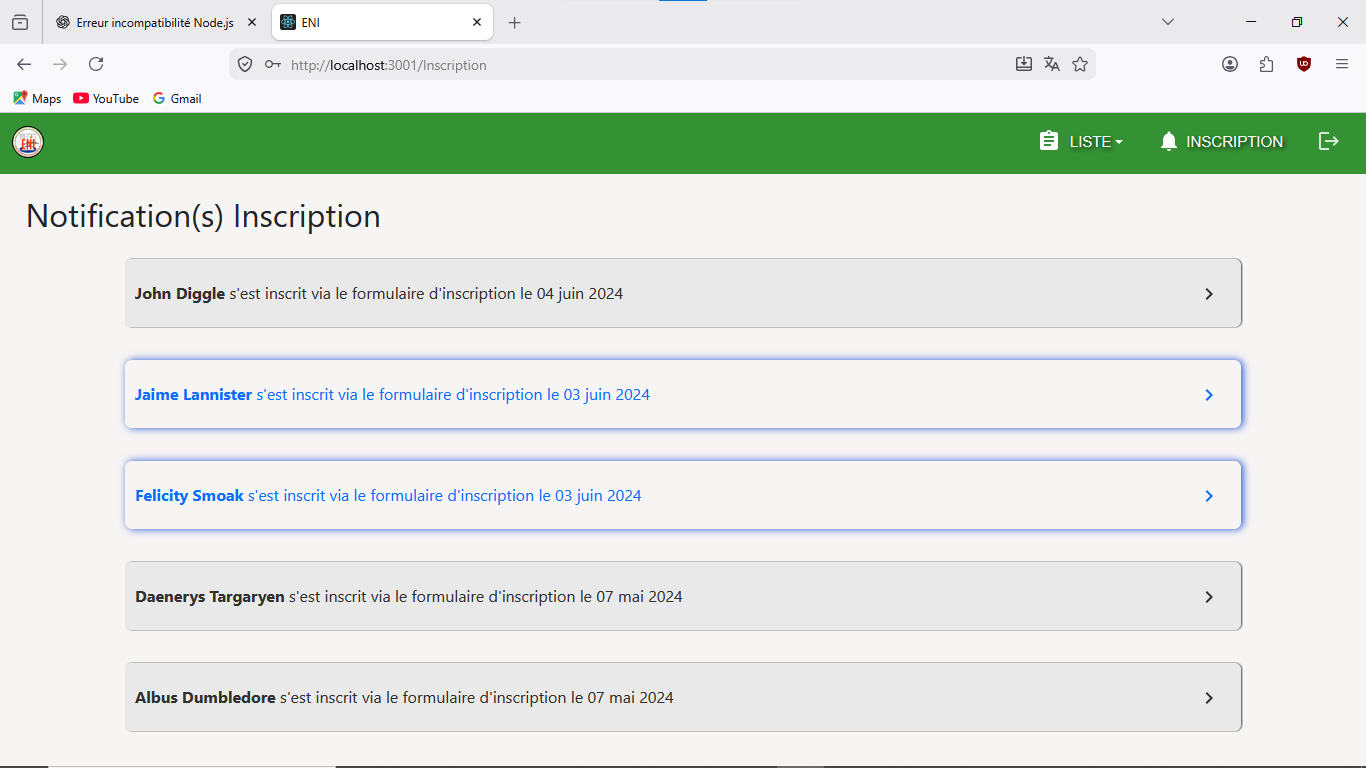
Task: Close the ENI tab
Action: click(x=477, y=22)
